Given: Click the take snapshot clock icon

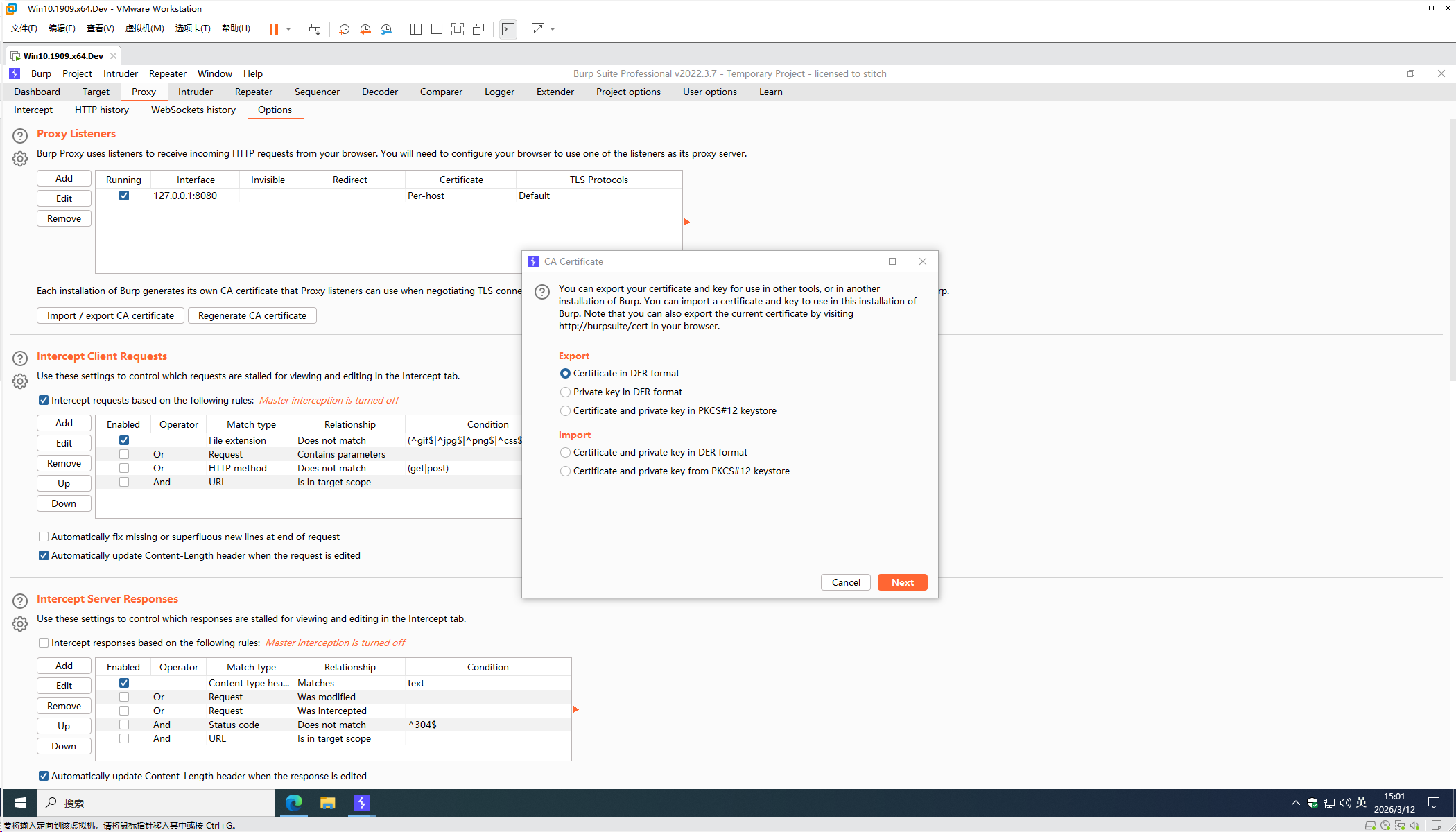Looking at the screenshot, I should pyautogui.click(x=344, y=29).
